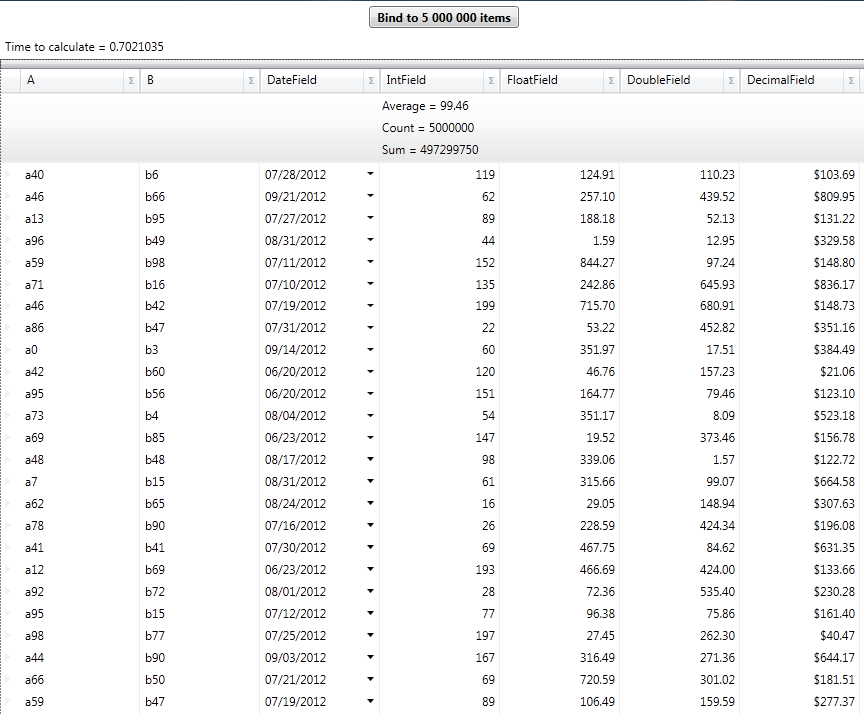Image resolution: width=864 pixels, height=714 pixels.
Task: Click the DoubleField header sigma icon
Action: [731, 80]
